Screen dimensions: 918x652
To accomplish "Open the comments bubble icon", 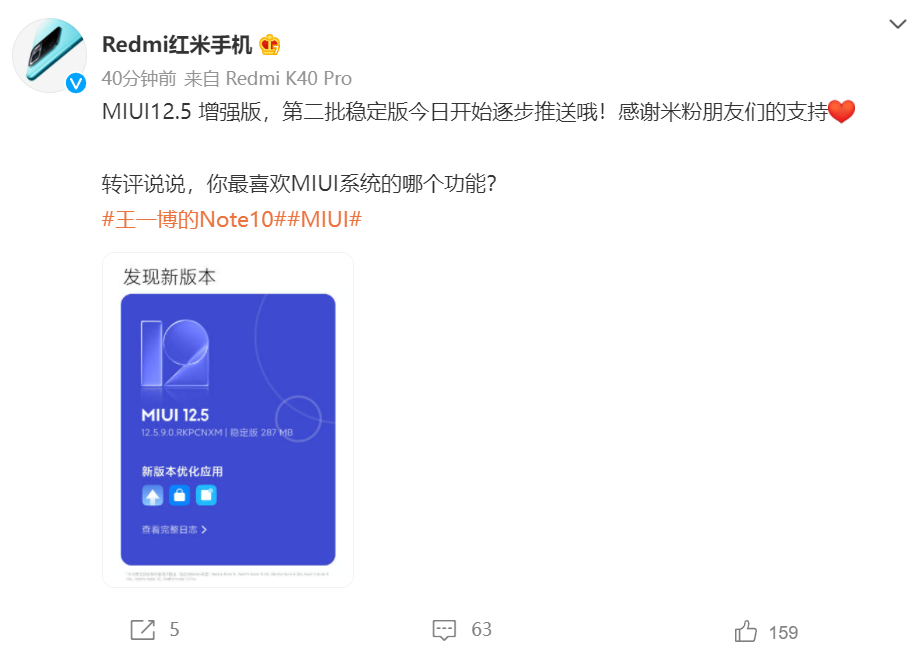I will [x=444, y=630].
